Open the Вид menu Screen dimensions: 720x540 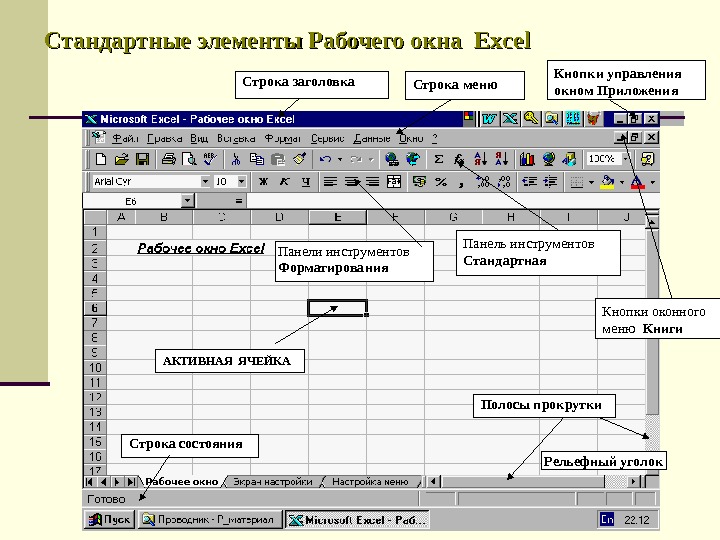[x=199, y=138]
